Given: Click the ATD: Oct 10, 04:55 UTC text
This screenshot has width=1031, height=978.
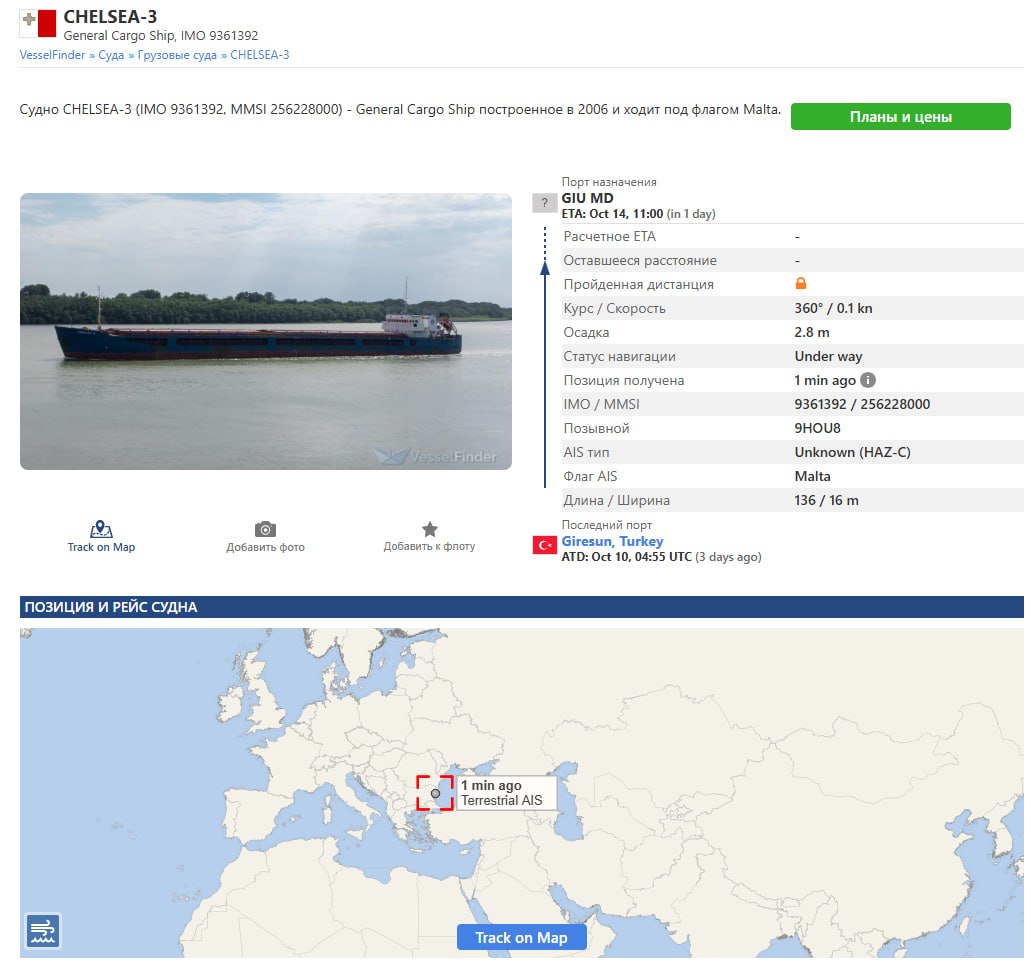Looking at the screenshot, I should tap(627, 557).
